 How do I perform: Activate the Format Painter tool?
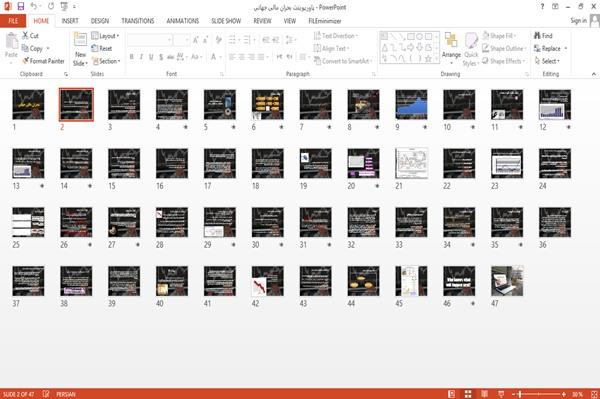click(x=43, y=61)
